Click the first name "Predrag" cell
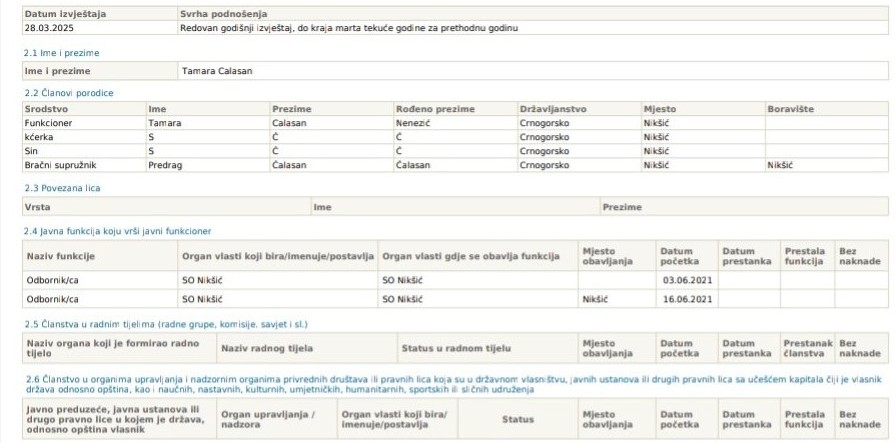This screenshot has height=443, width=896. [166, 164]
